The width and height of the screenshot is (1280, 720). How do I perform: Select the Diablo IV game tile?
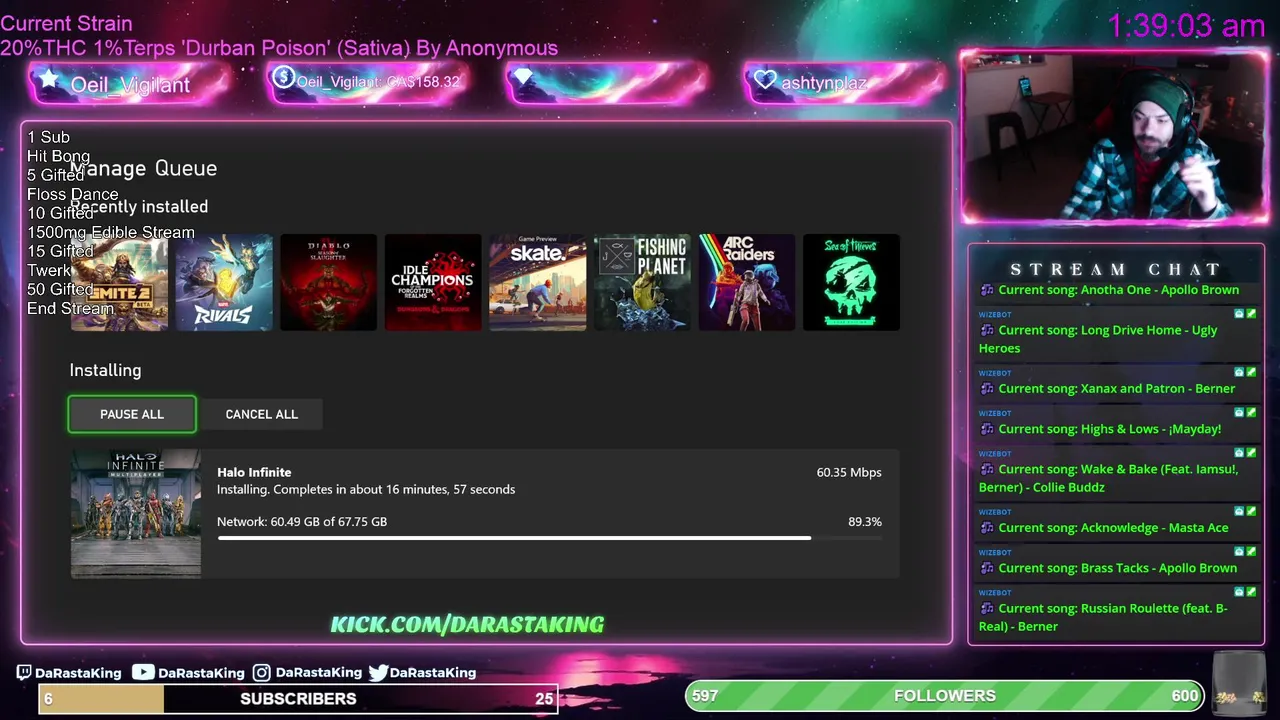point(328,283)
